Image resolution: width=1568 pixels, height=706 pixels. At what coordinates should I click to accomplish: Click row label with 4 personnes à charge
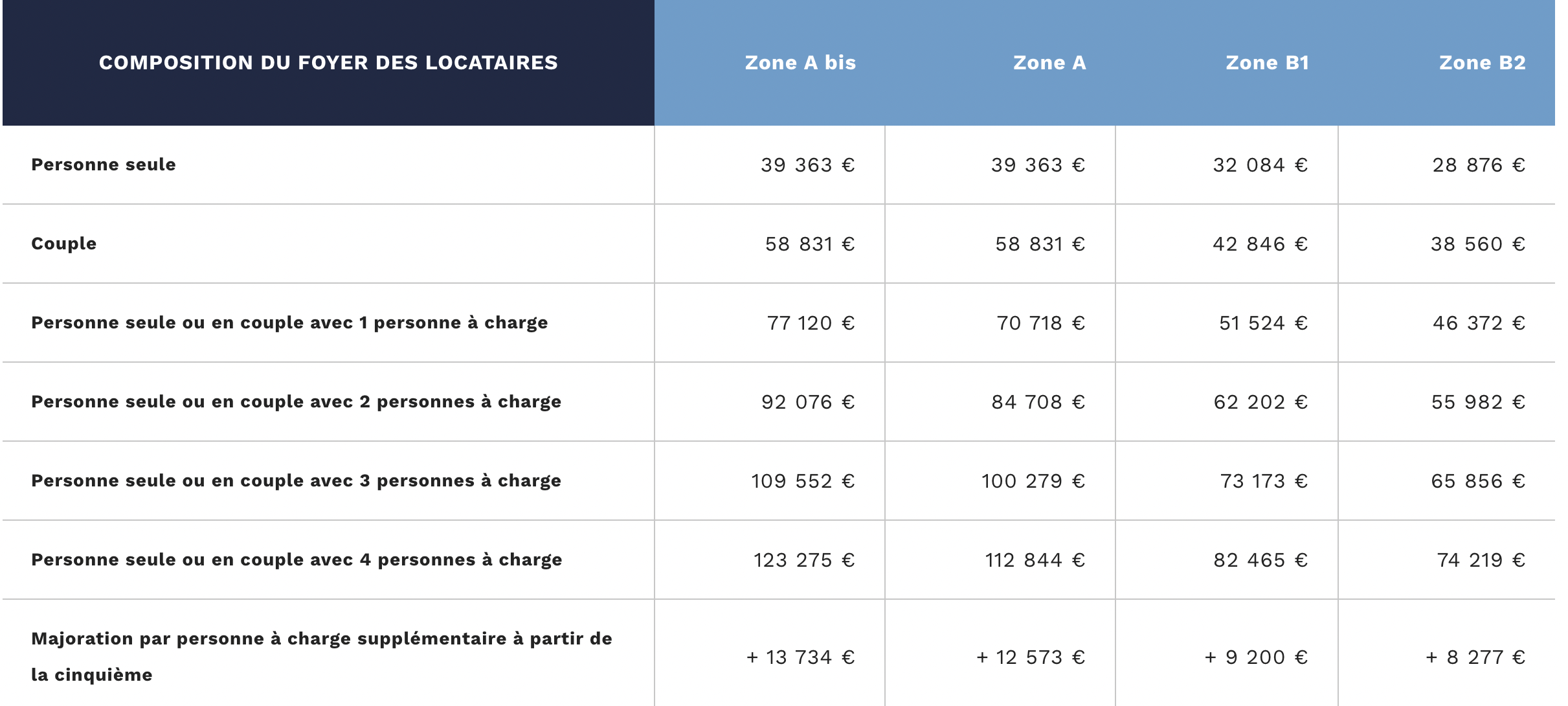click(297, 560)
